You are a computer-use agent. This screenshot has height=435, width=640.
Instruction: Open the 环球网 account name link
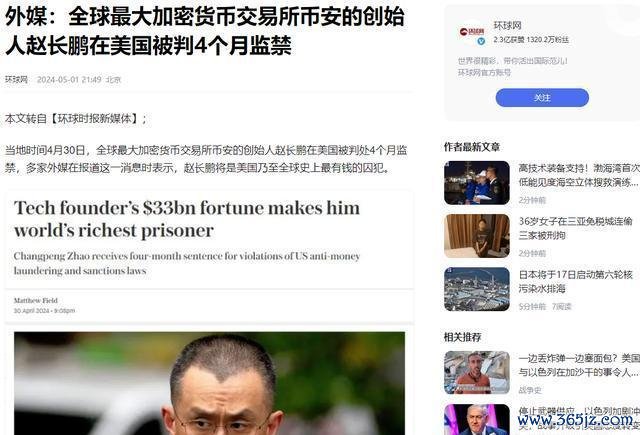(507, 26)
